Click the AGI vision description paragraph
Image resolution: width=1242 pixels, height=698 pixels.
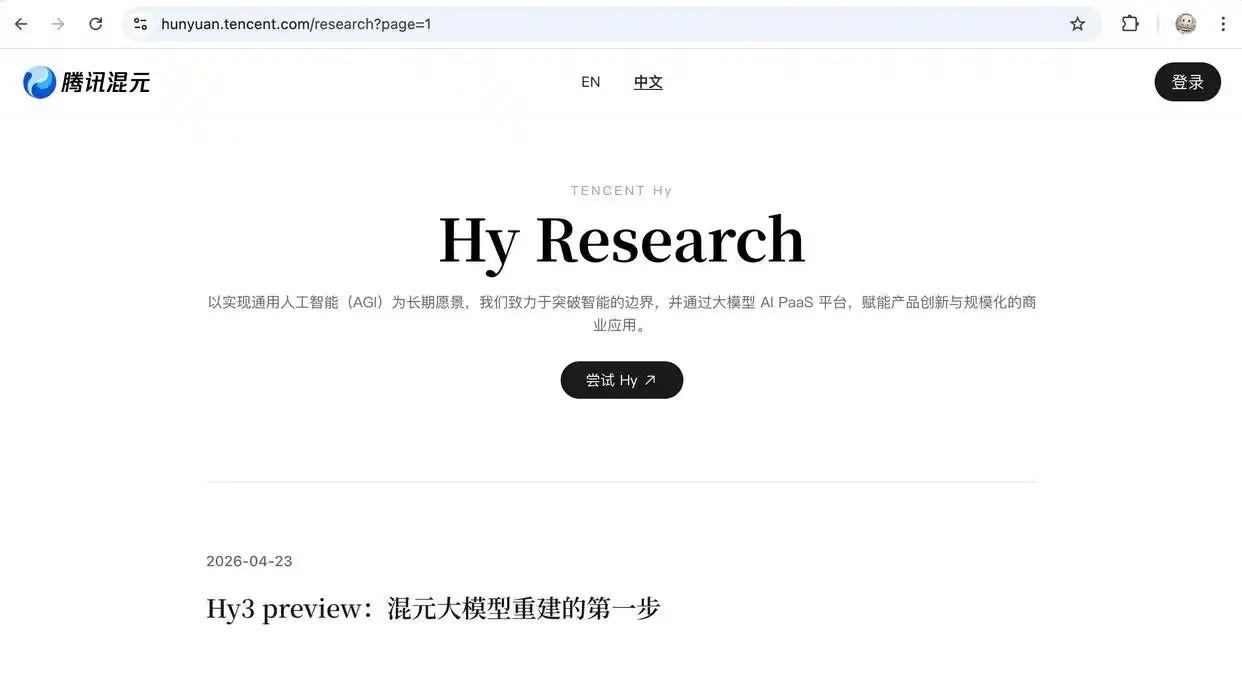[621, 313]
